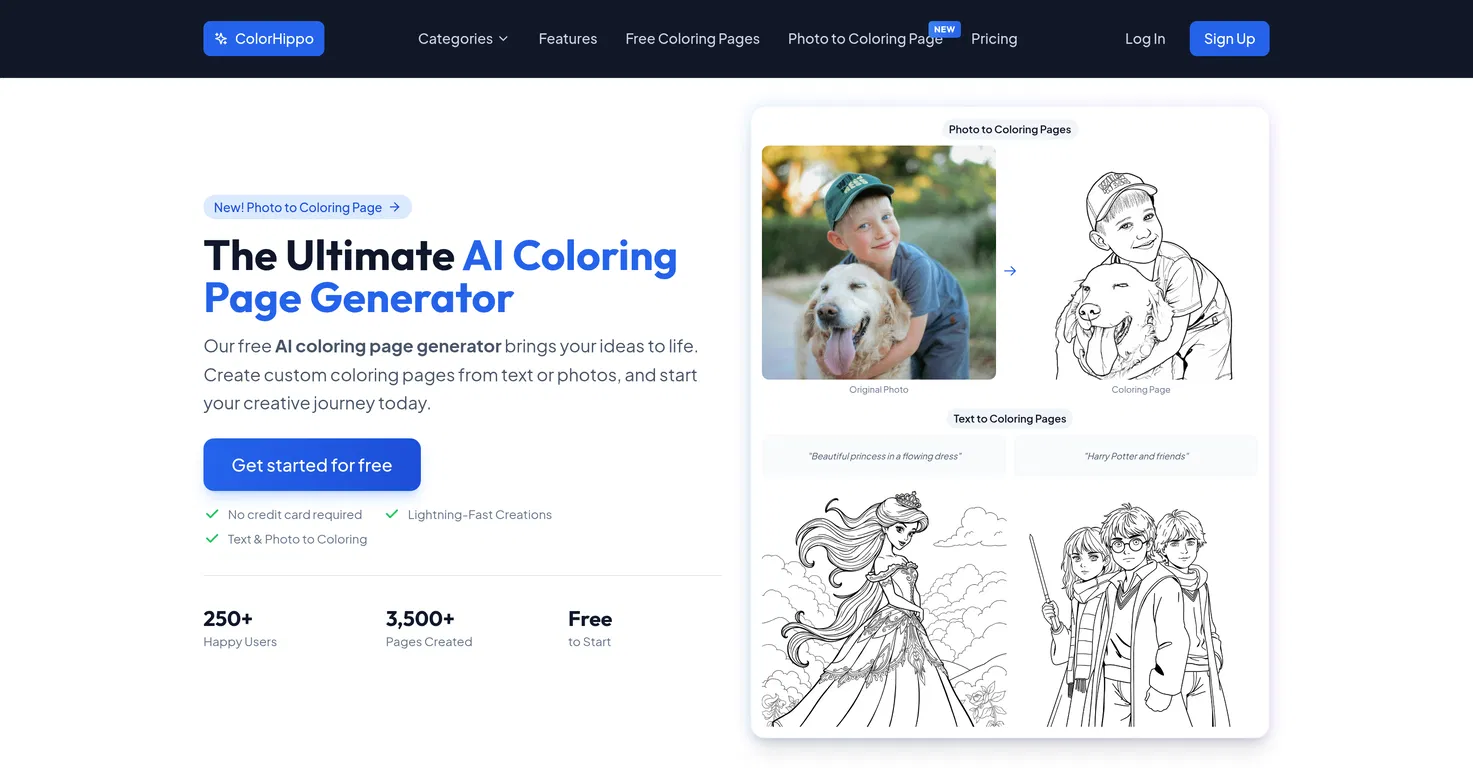Click the Log In link

click(1145, 39)
